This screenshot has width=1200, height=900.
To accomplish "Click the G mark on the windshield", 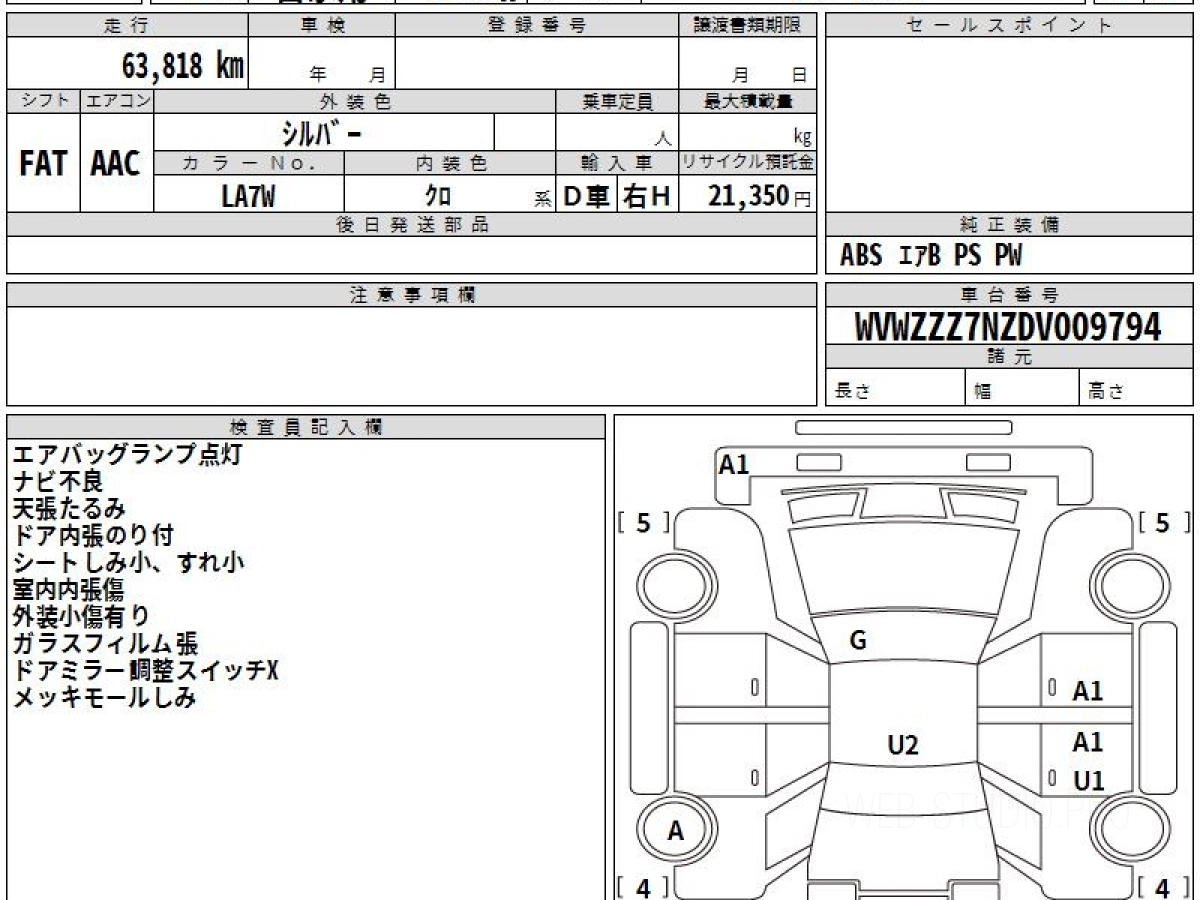I will click(858, 641).
